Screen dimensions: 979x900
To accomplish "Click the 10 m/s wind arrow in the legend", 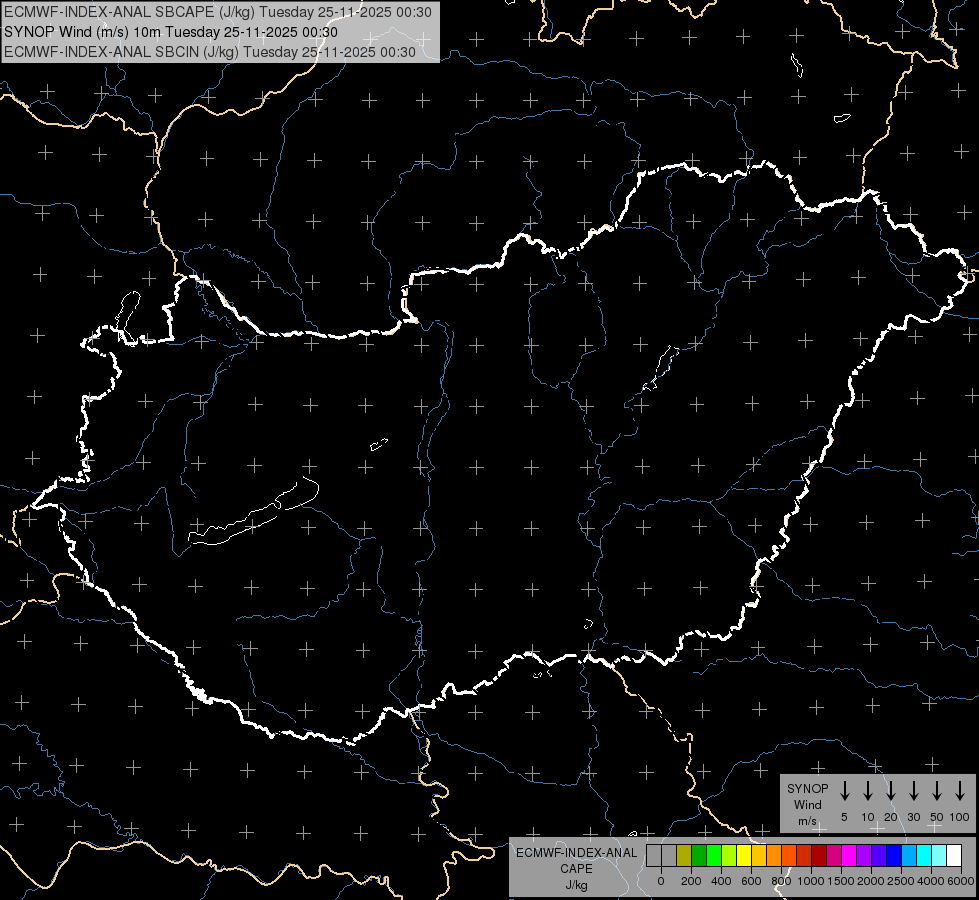I will click(x=867, y=790).
